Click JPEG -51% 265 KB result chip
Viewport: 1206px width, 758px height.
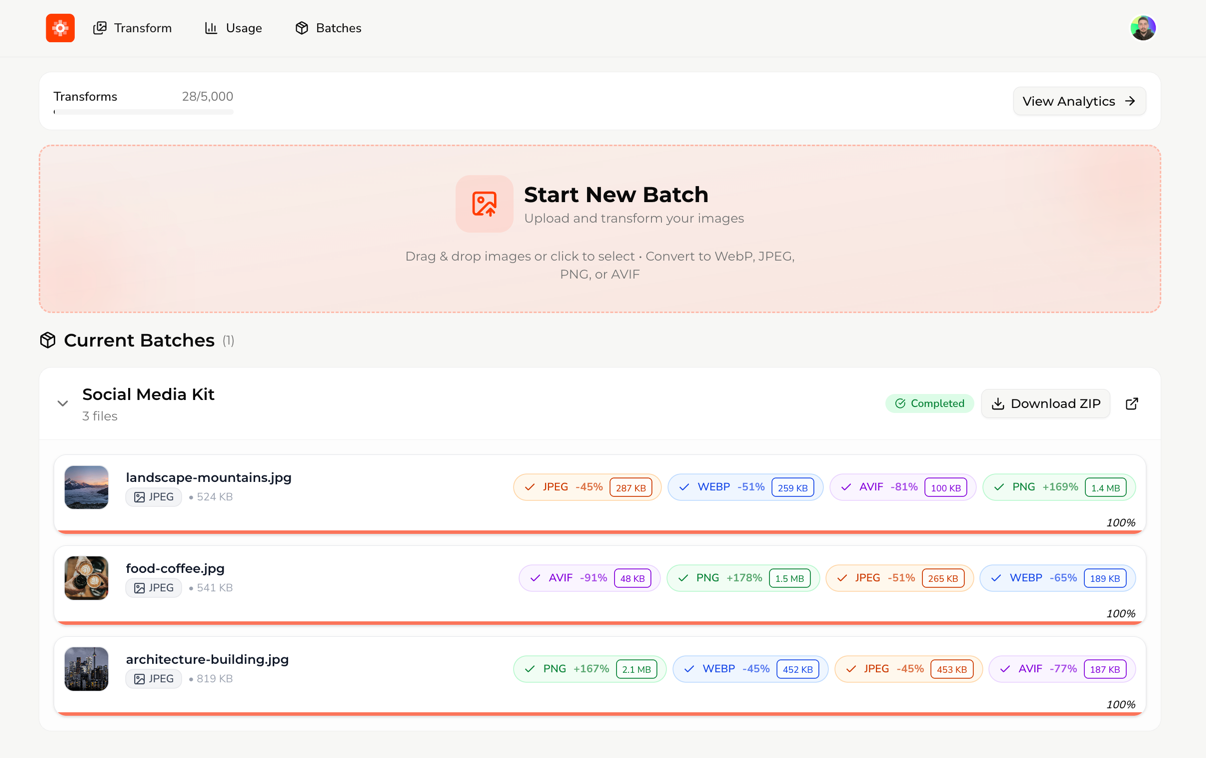click(x=899, y=578)
